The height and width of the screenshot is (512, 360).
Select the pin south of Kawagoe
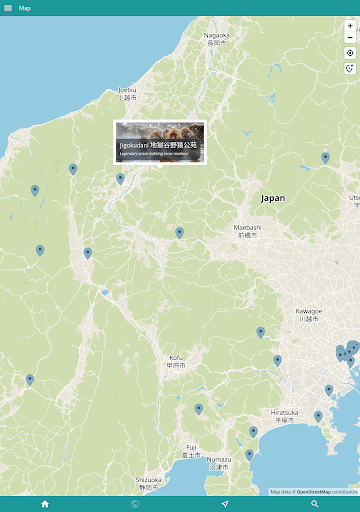click(x=277, y=361)
